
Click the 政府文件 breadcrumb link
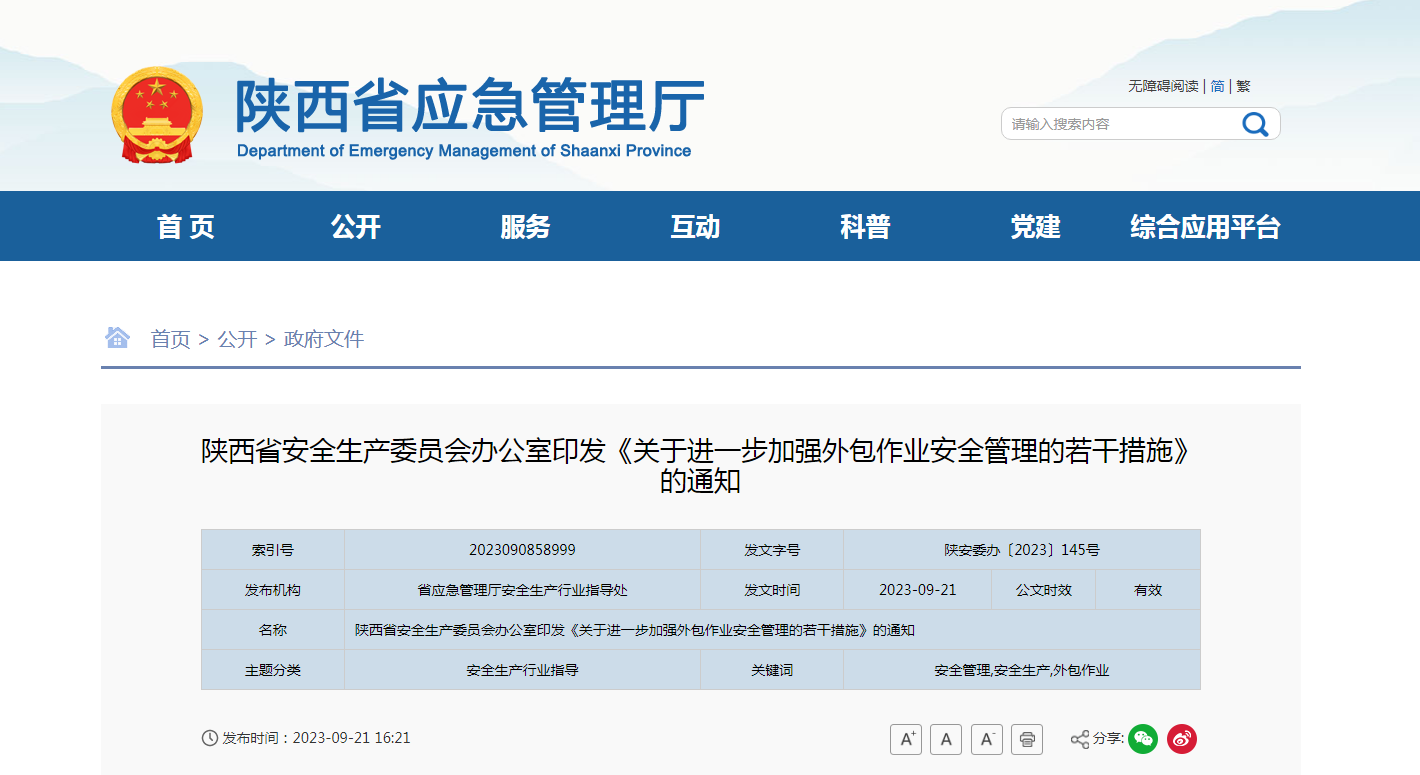coord(323,338)
